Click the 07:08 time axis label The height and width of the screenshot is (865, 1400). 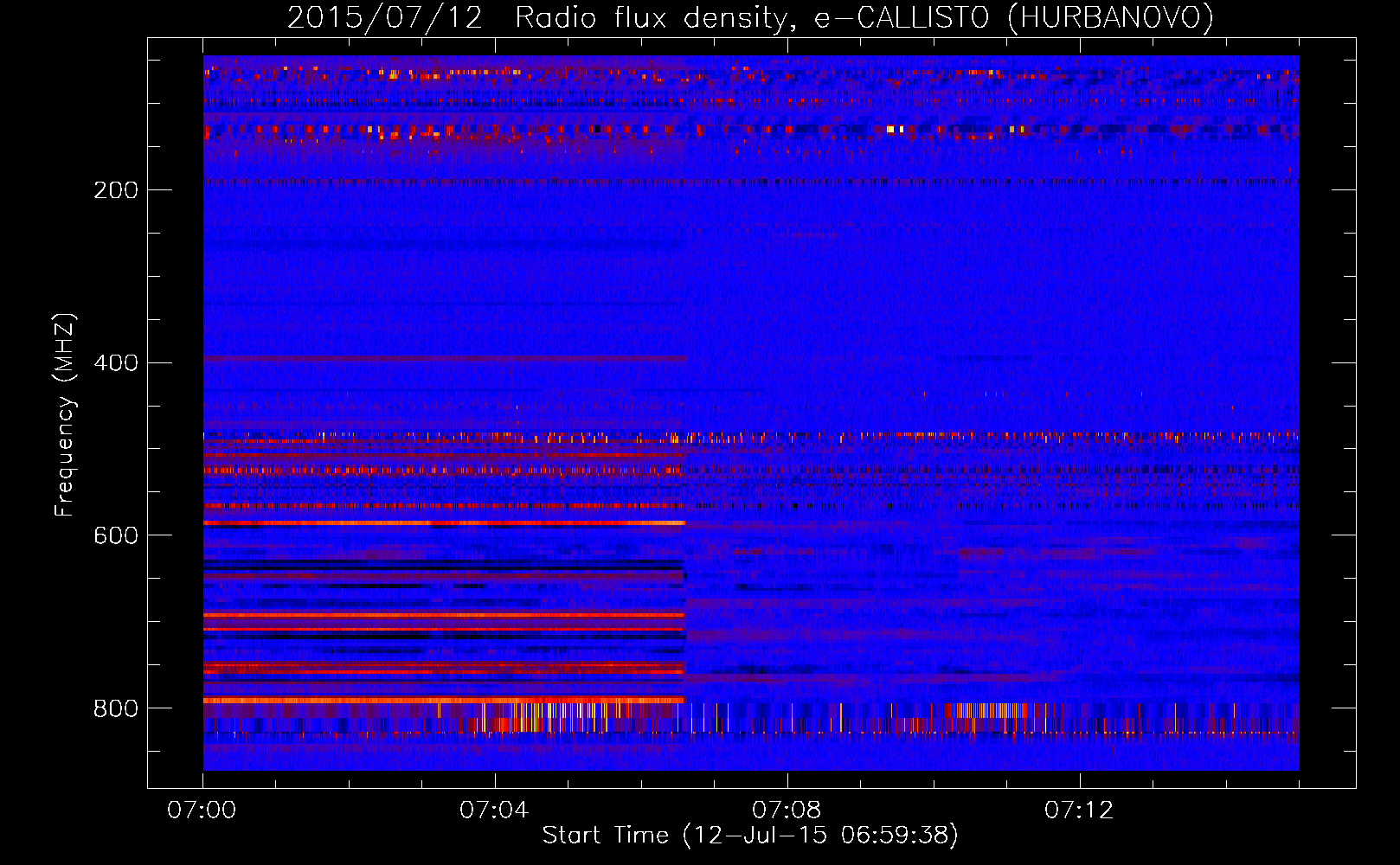[787, 811]
